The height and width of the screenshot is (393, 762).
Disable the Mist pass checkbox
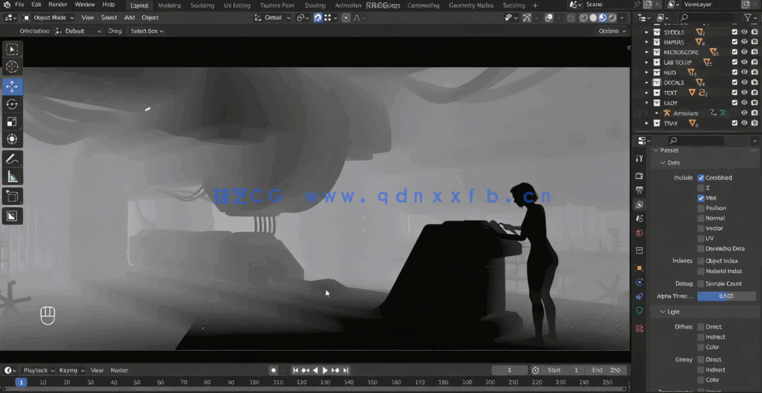coord(701,198)
